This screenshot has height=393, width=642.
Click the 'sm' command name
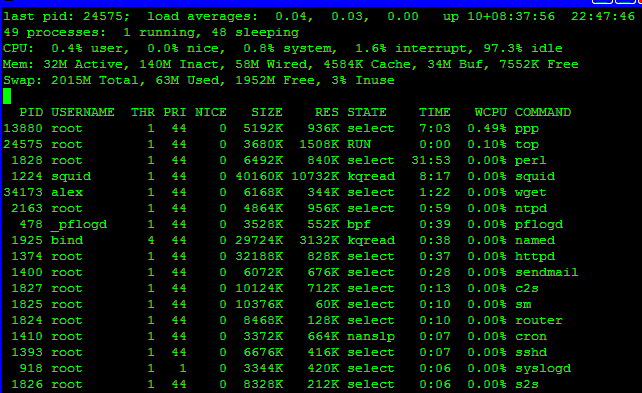point(523,304)
